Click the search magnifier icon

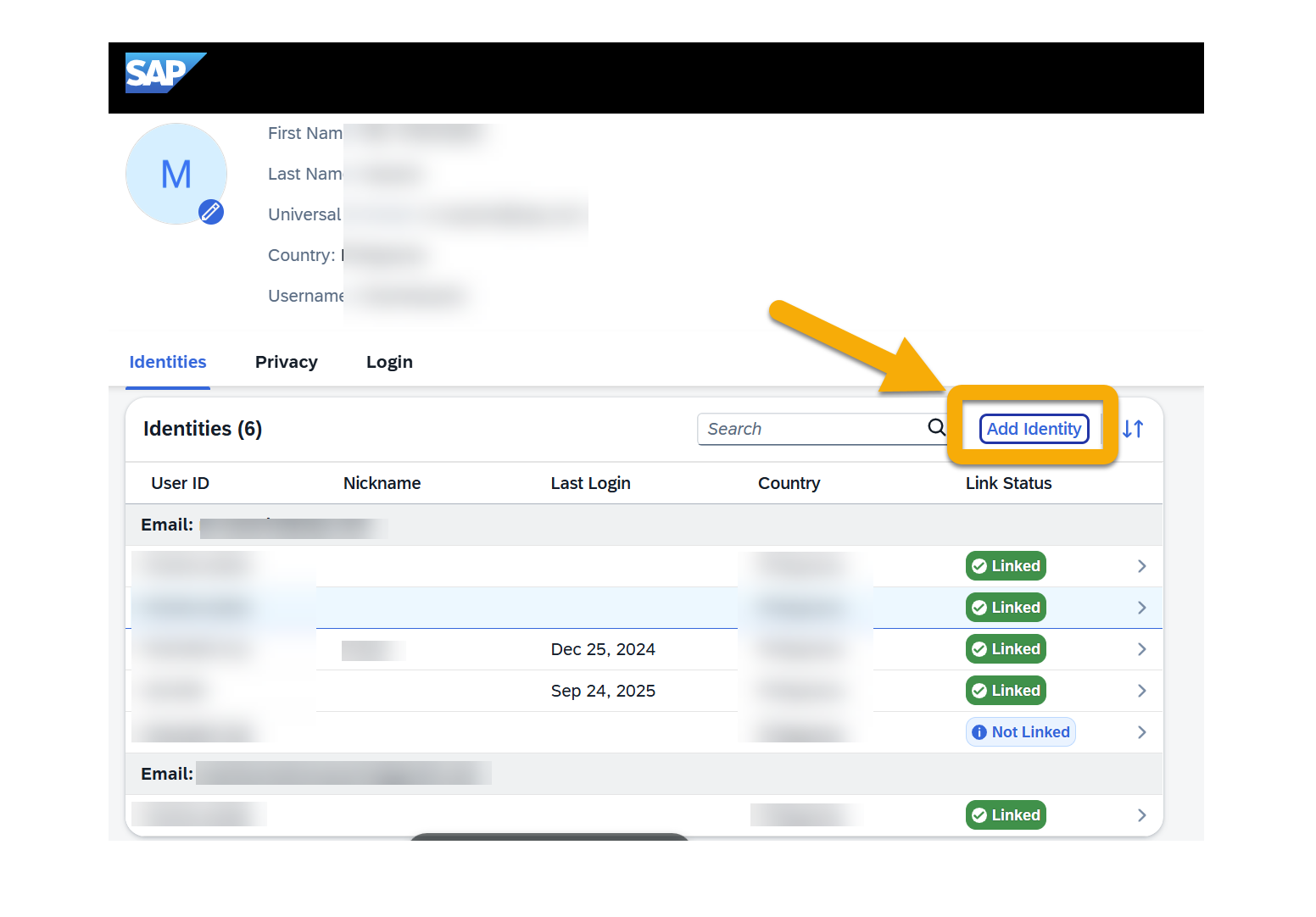[936, 428]
